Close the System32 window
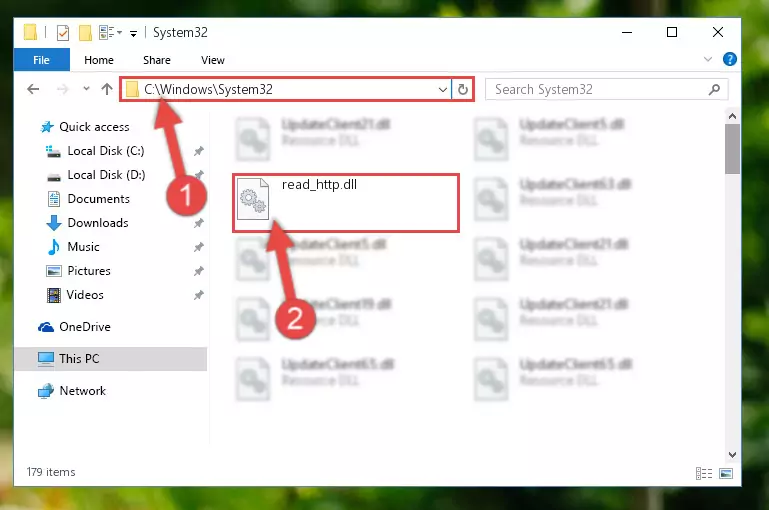The height and width of the screenshot is (510, 769). [718, 32]
